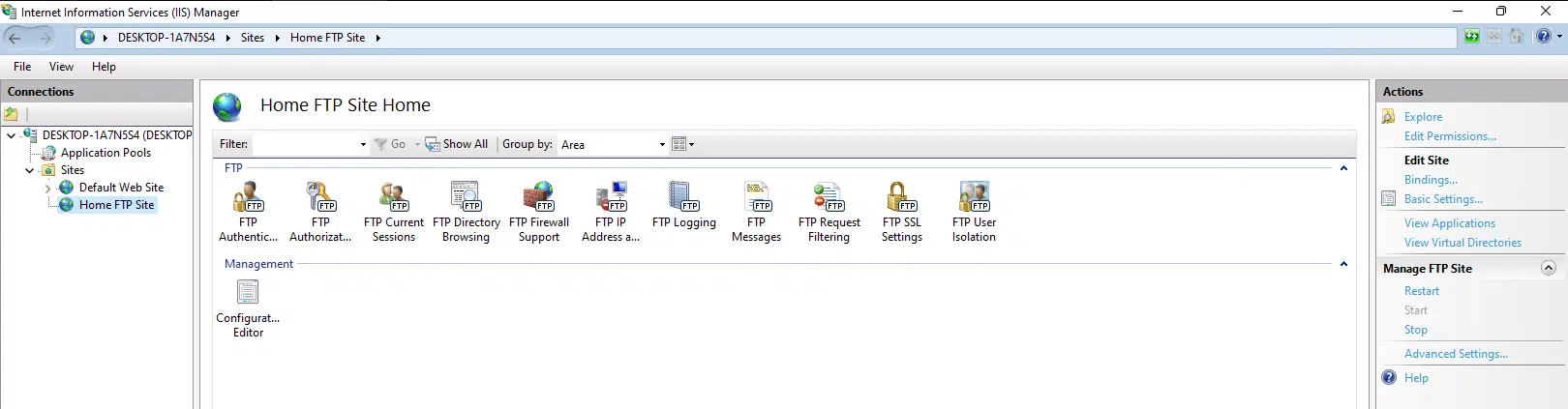Select Application Pools in tree
The height and width of the screenshot is (409, 1568).
click(106, 153)
